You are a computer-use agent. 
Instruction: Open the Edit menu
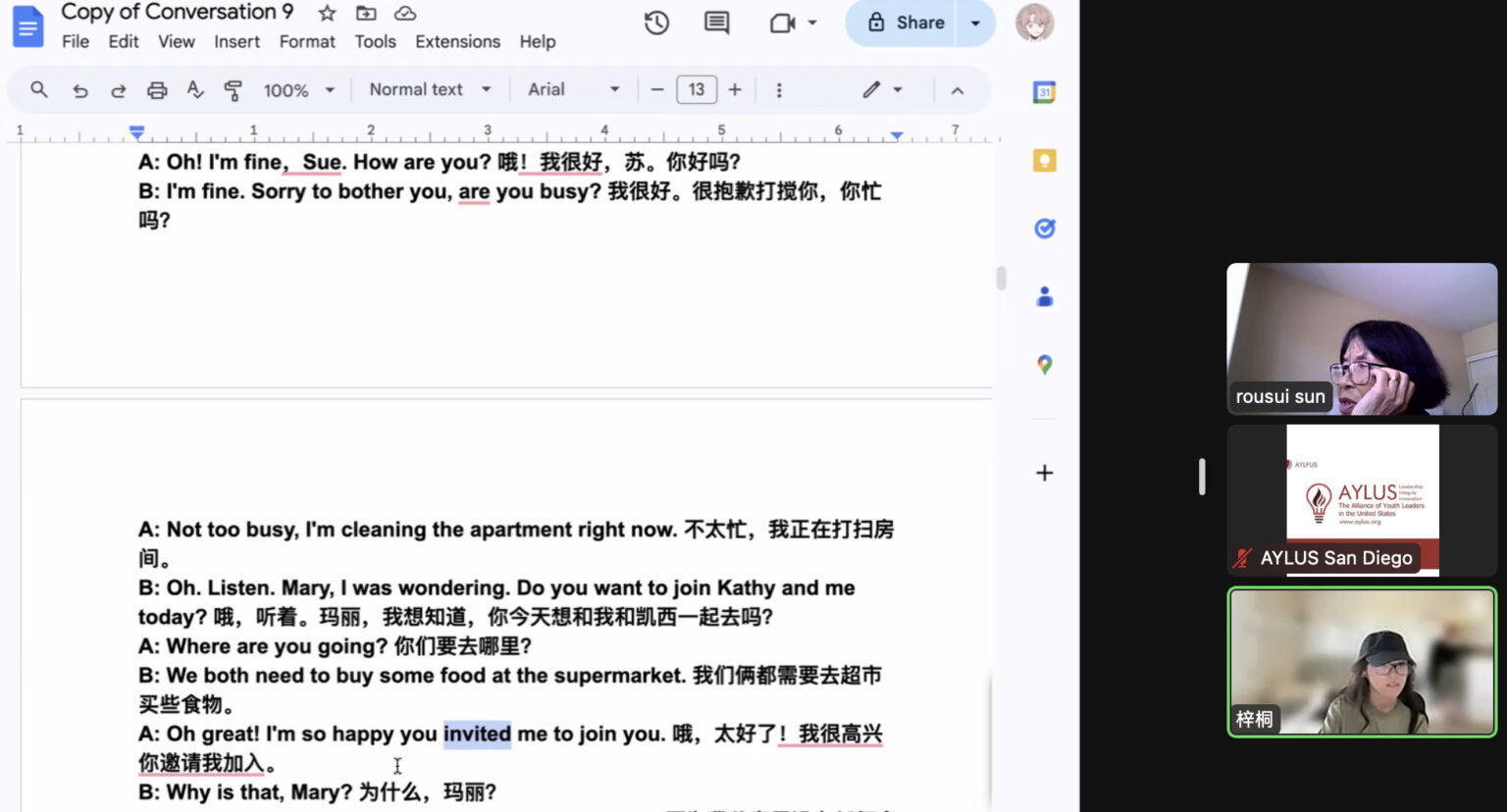point(124,41)
